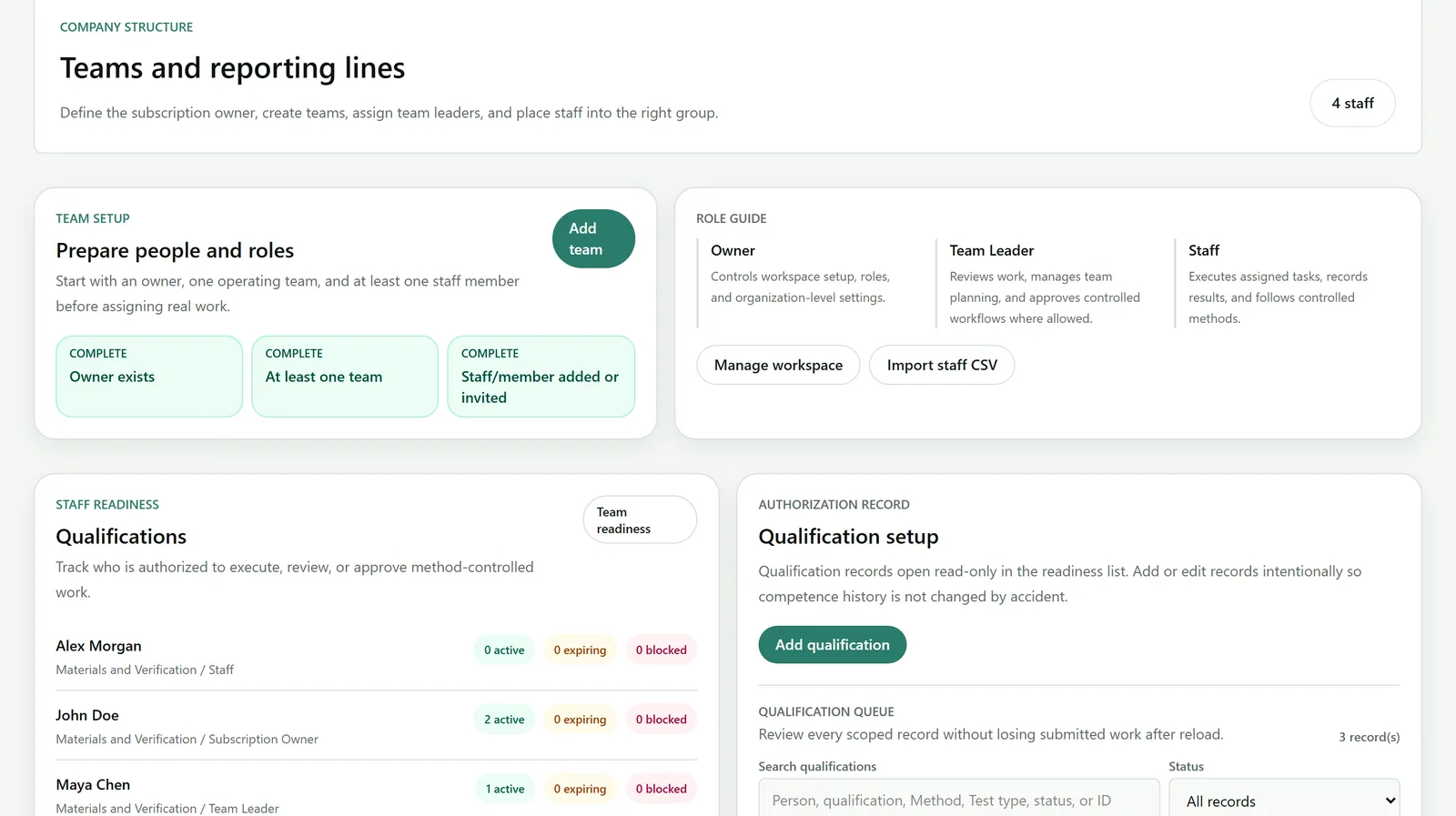Click the Add team button

pos(593,238)
